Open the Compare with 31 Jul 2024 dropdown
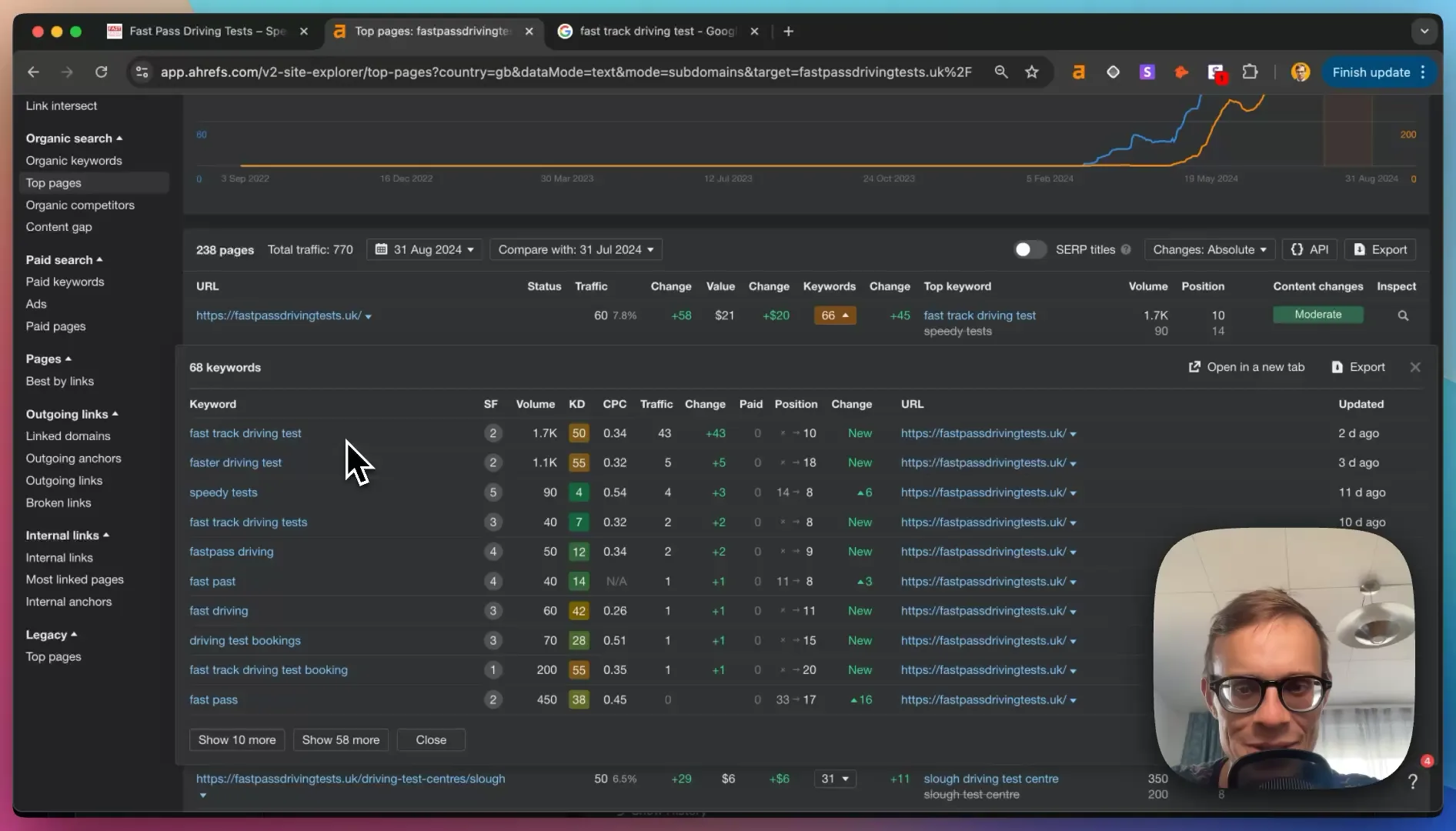 pyautogui.click(x=576, y=249)
